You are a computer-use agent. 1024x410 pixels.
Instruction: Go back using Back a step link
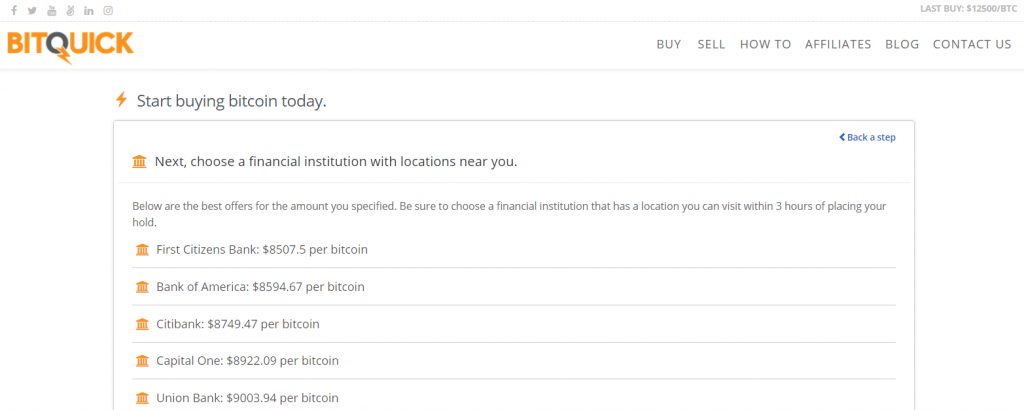[x=867, y=137]
